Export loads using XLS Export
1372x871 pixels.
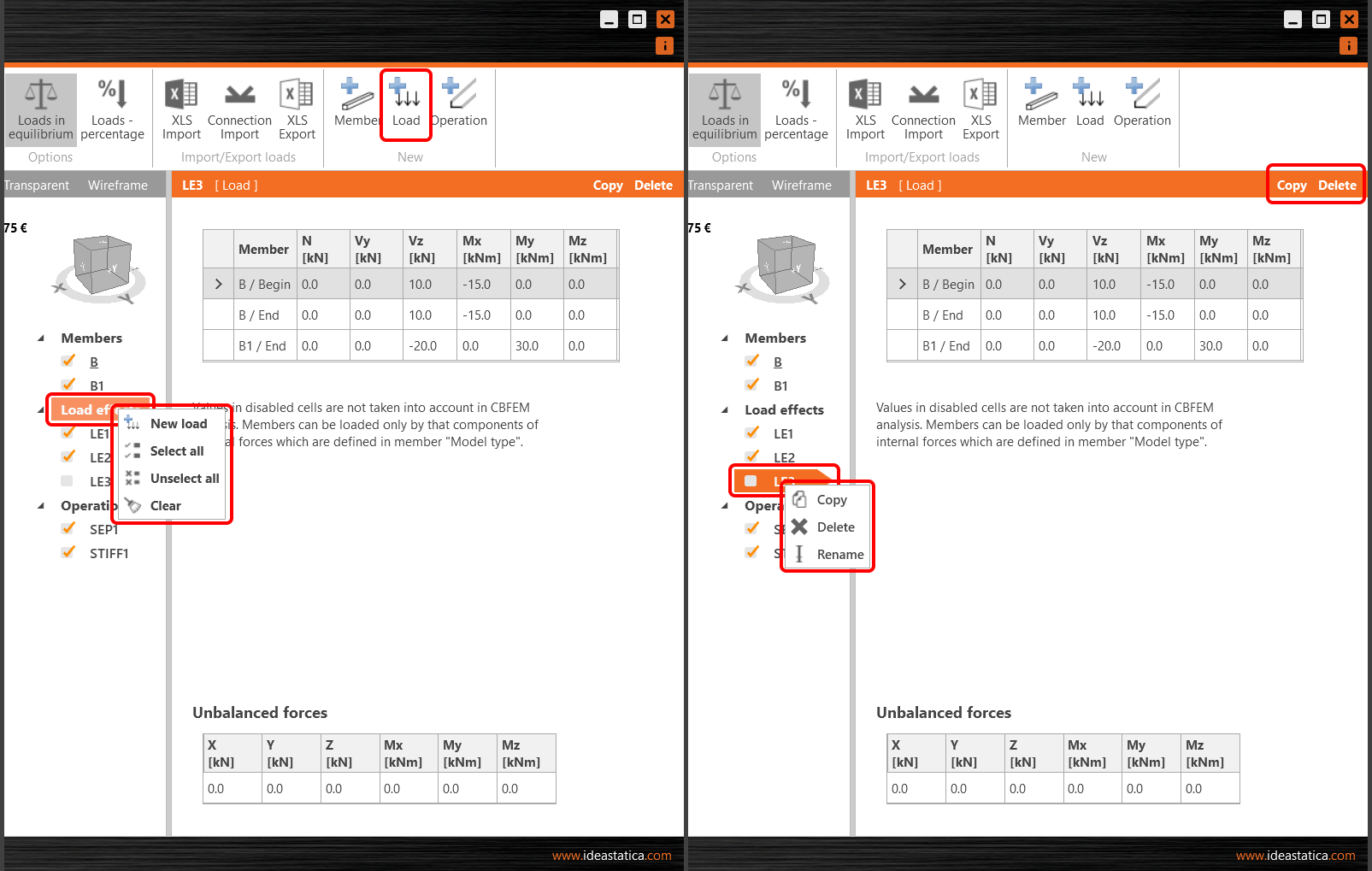[296, 109]
